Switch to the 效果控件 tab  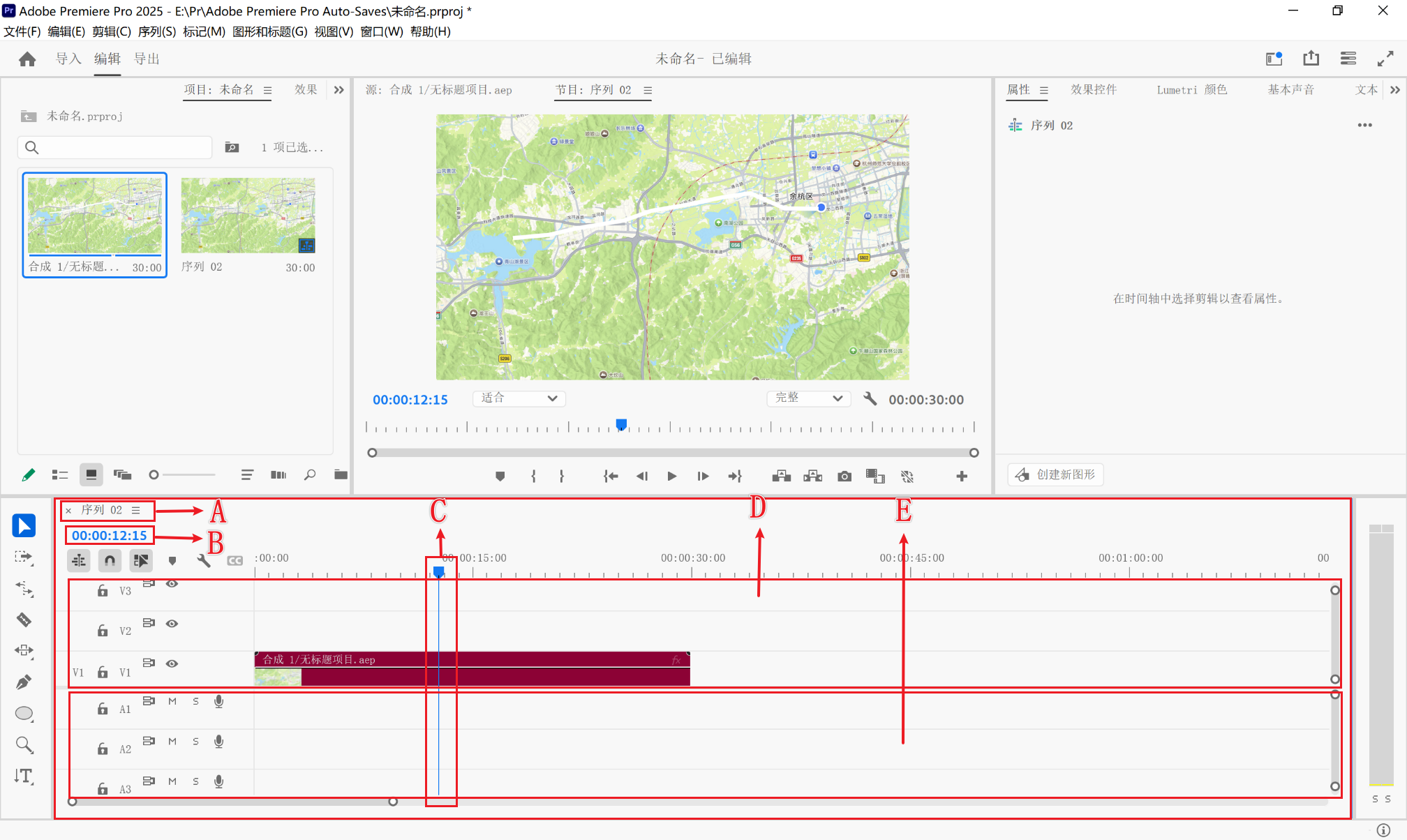tap(1094, 90)
